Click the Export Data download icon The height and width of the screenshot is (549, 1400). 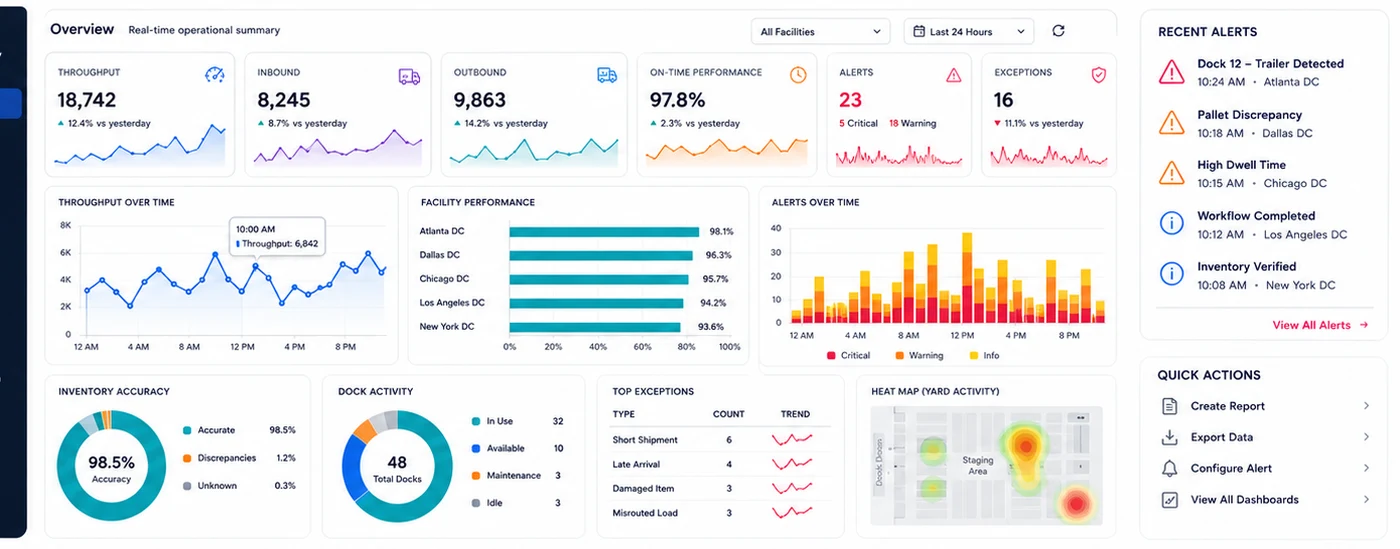click(1169, 437)
